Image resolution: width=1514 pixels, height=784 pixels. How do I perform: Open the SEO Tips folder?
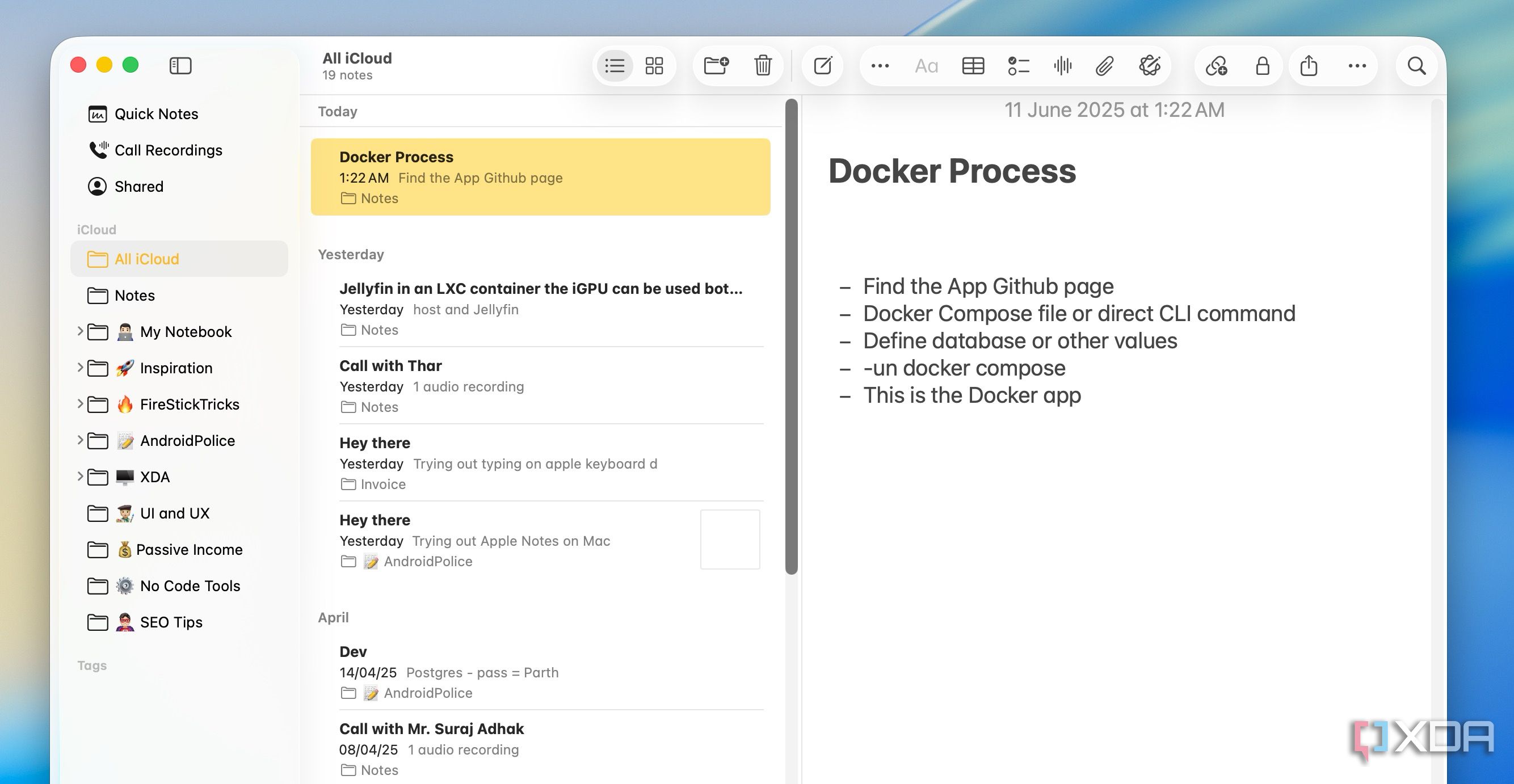pos(179,622)
